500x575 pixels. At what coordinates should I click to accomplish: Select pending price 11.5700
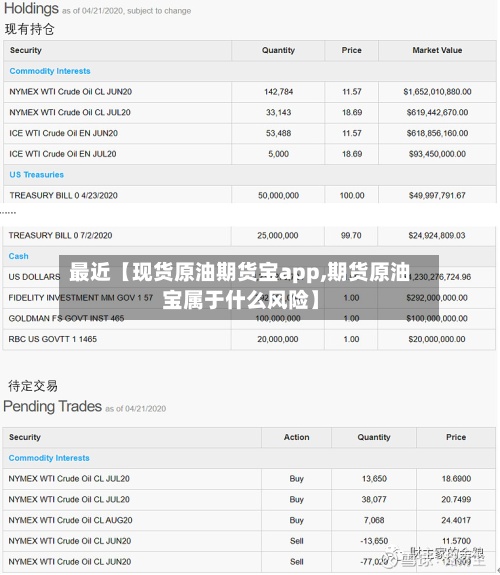click(x=456, y=541)
